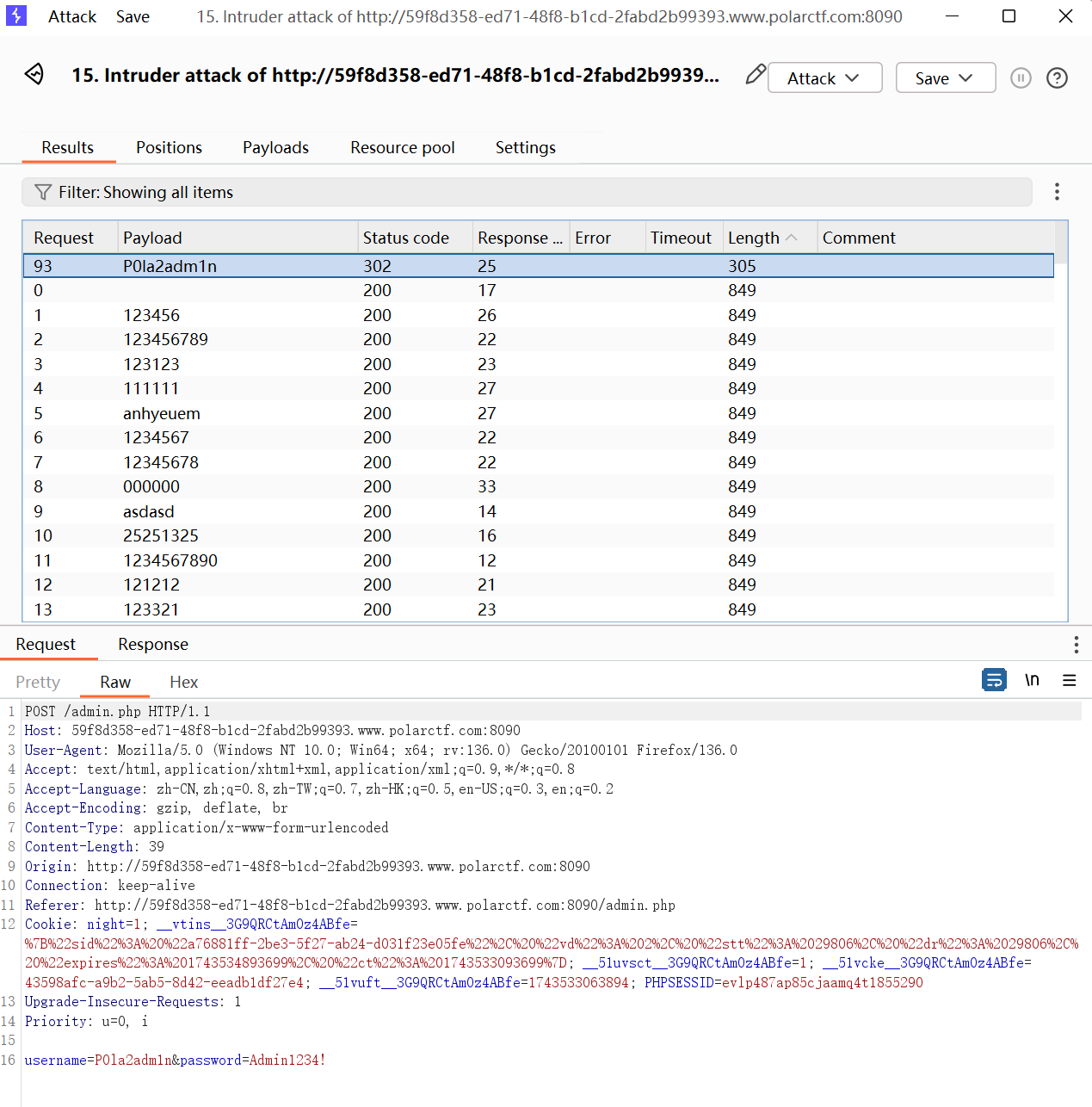Toggle line wrapping in the message editor
The image size is (1092, 1107).
(994, 680)
